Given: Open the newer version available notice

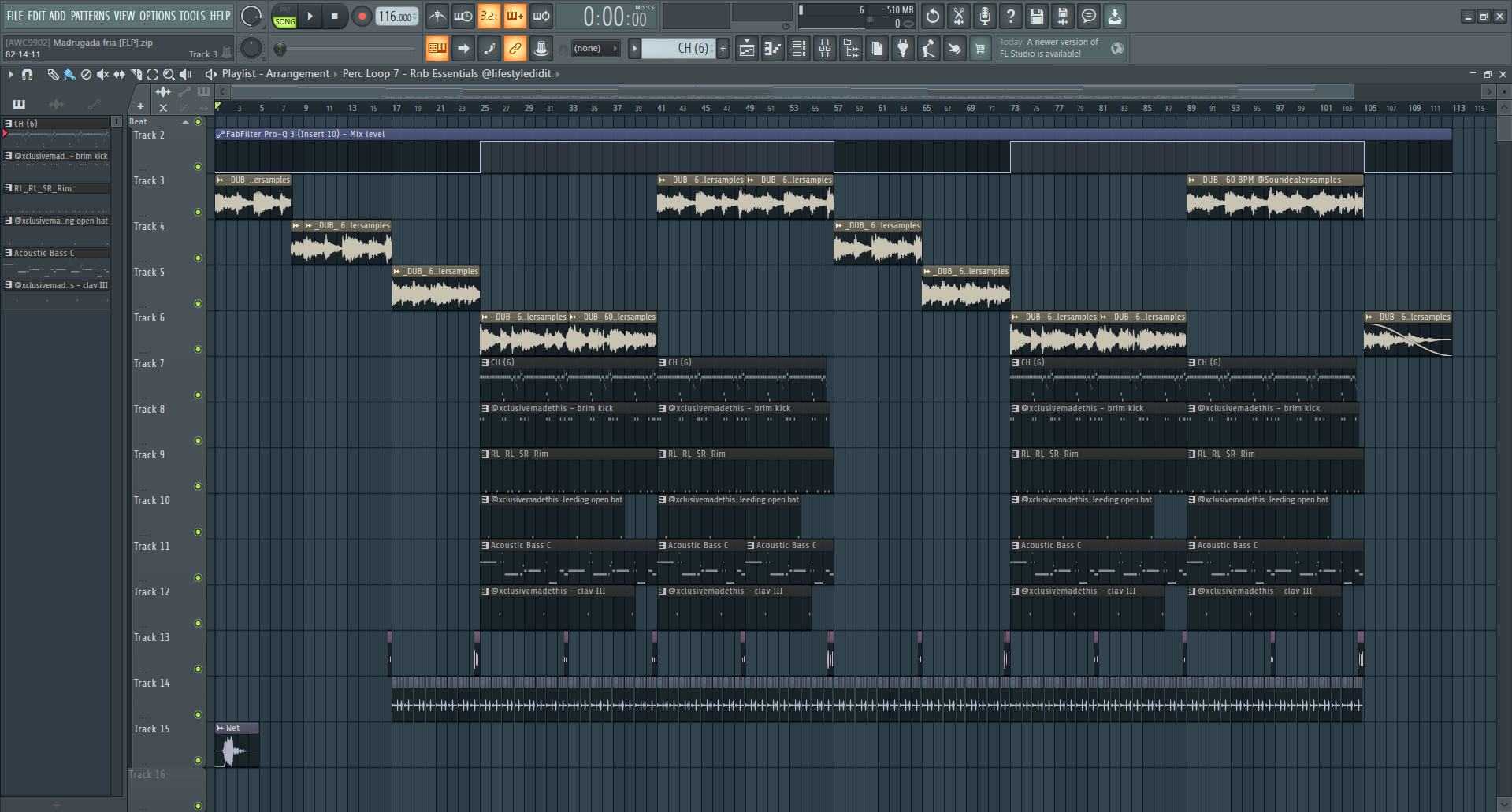Looking at the screenshot, I should pyautogui.click(x=1061, y=48).
